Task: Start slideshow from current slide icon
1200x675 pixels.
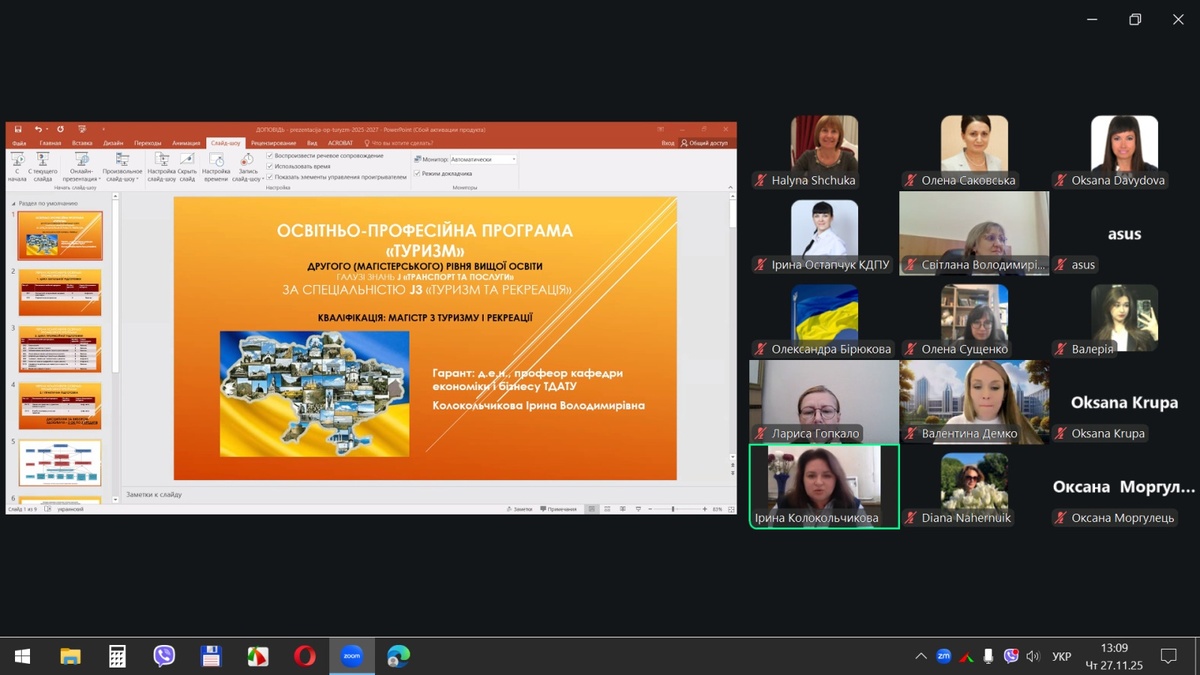Action: tap(43, 166)
